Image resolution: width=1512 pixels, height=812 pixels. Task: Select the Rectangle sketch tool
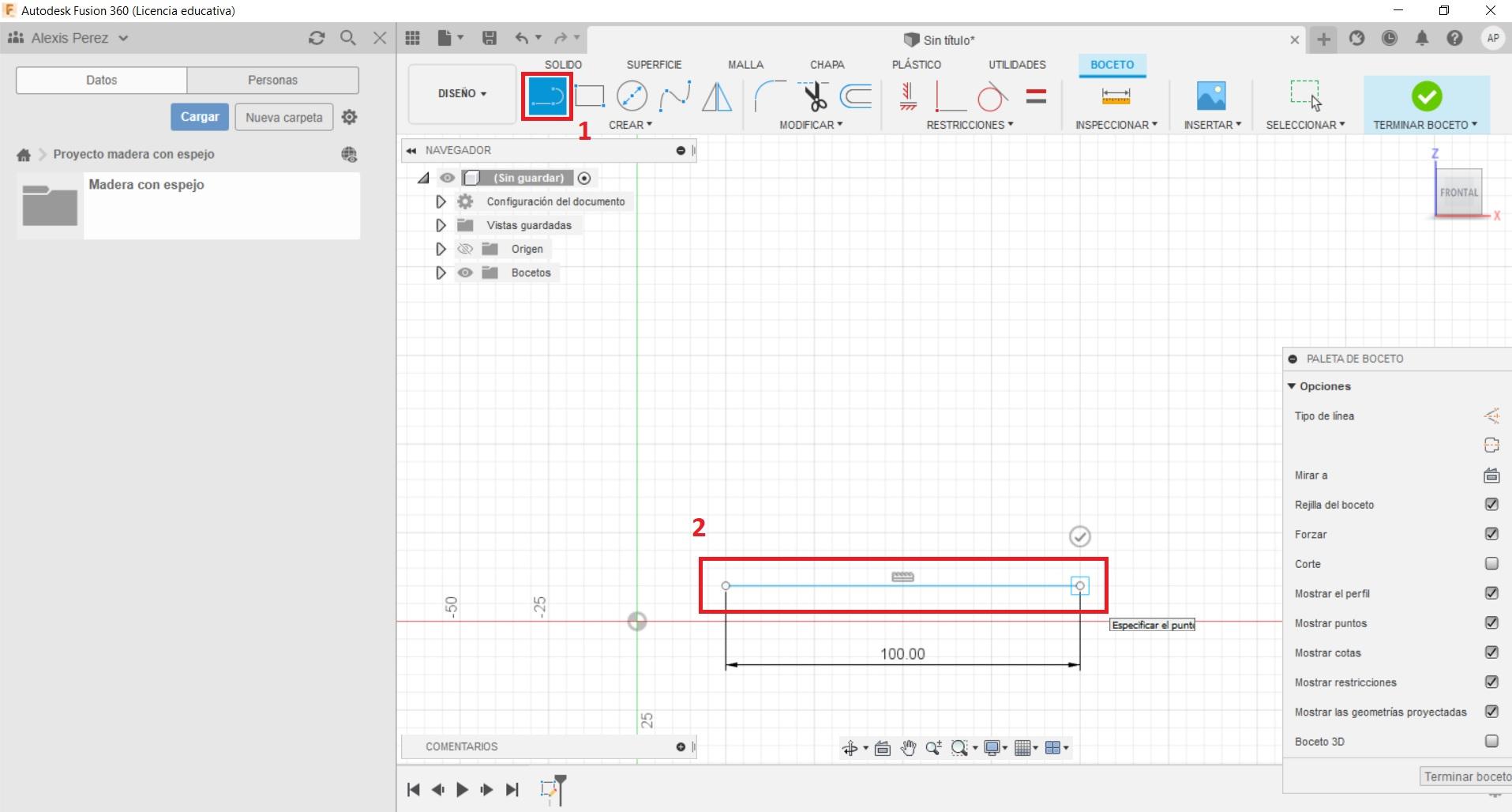coord(589,96)
